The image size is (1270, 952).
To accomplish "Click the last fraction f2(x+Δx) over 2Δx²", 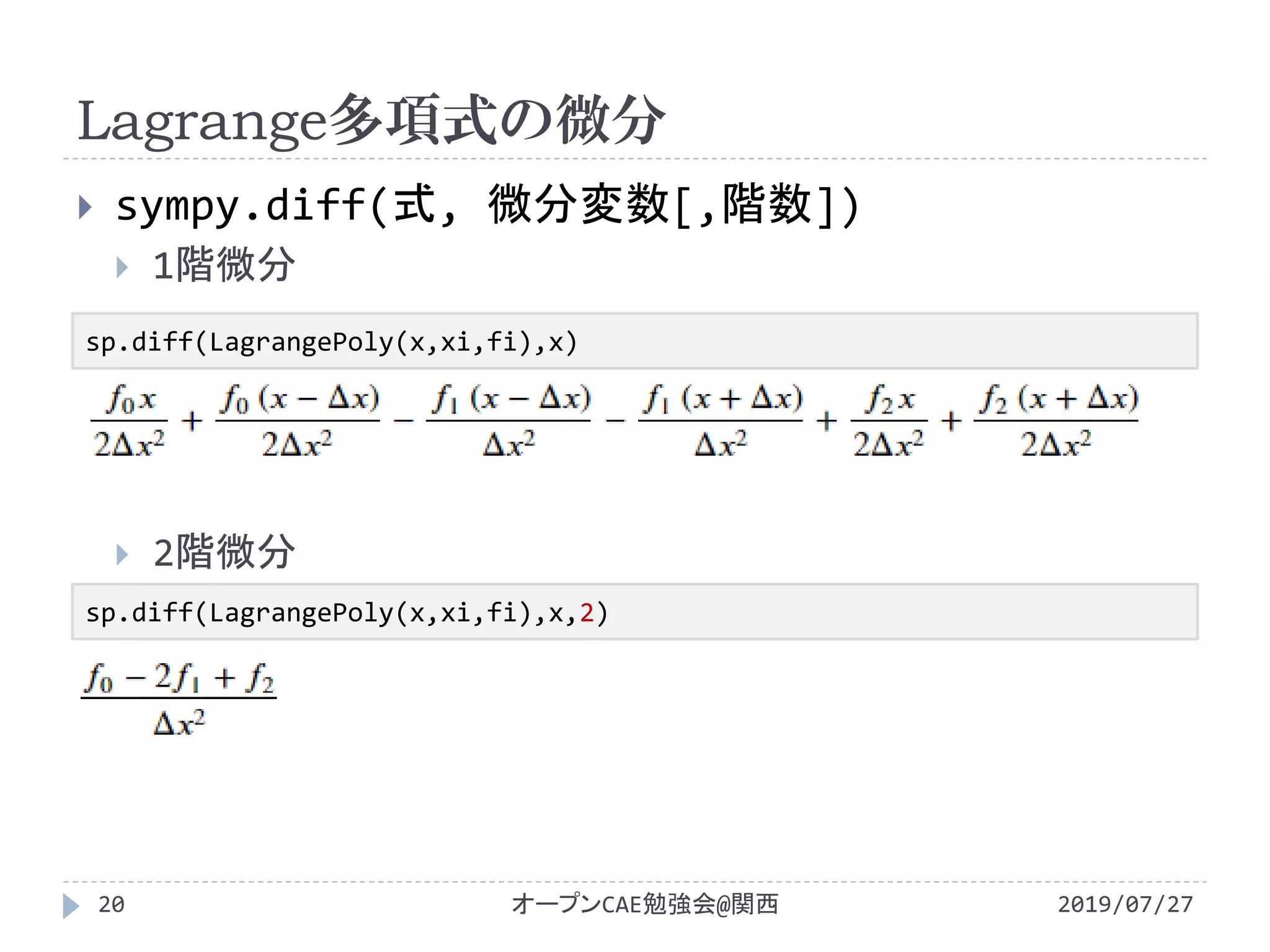I will pyautogui.click(x=1056, y=421).
